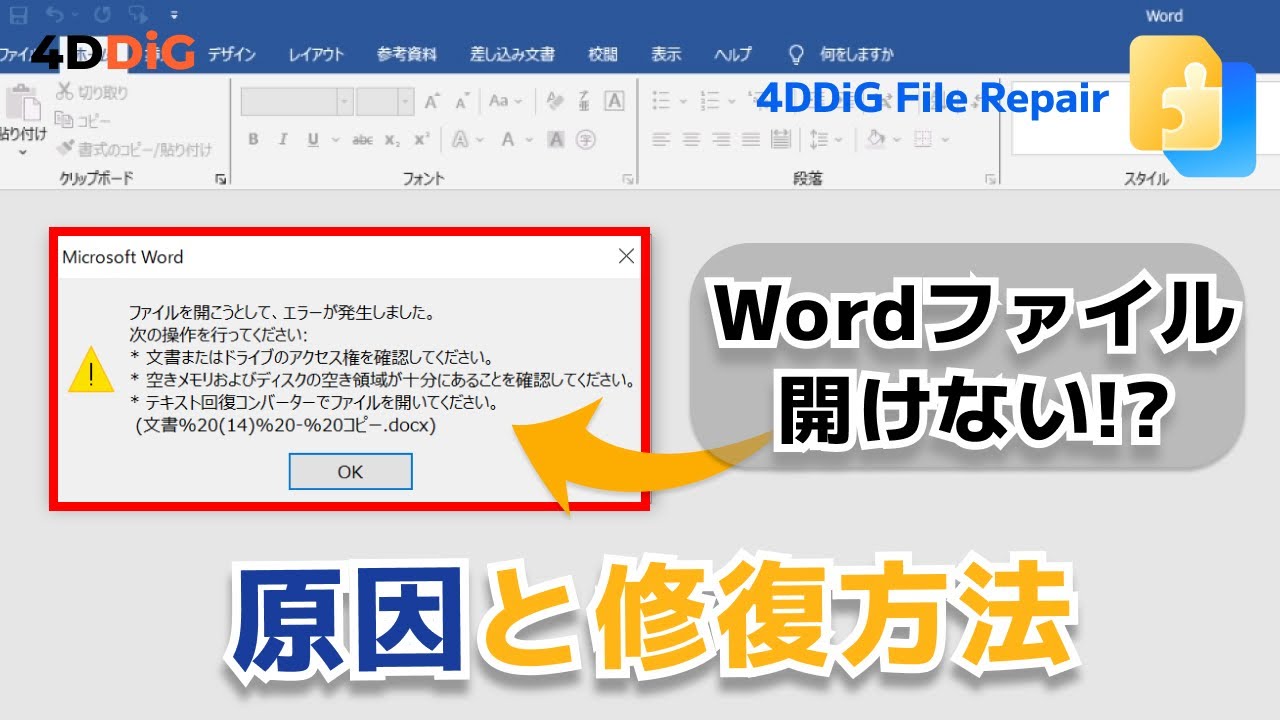Click OK in the Microsoft Word dialog
Viewport: 1280px width, 720px height.
coord(350,472)
